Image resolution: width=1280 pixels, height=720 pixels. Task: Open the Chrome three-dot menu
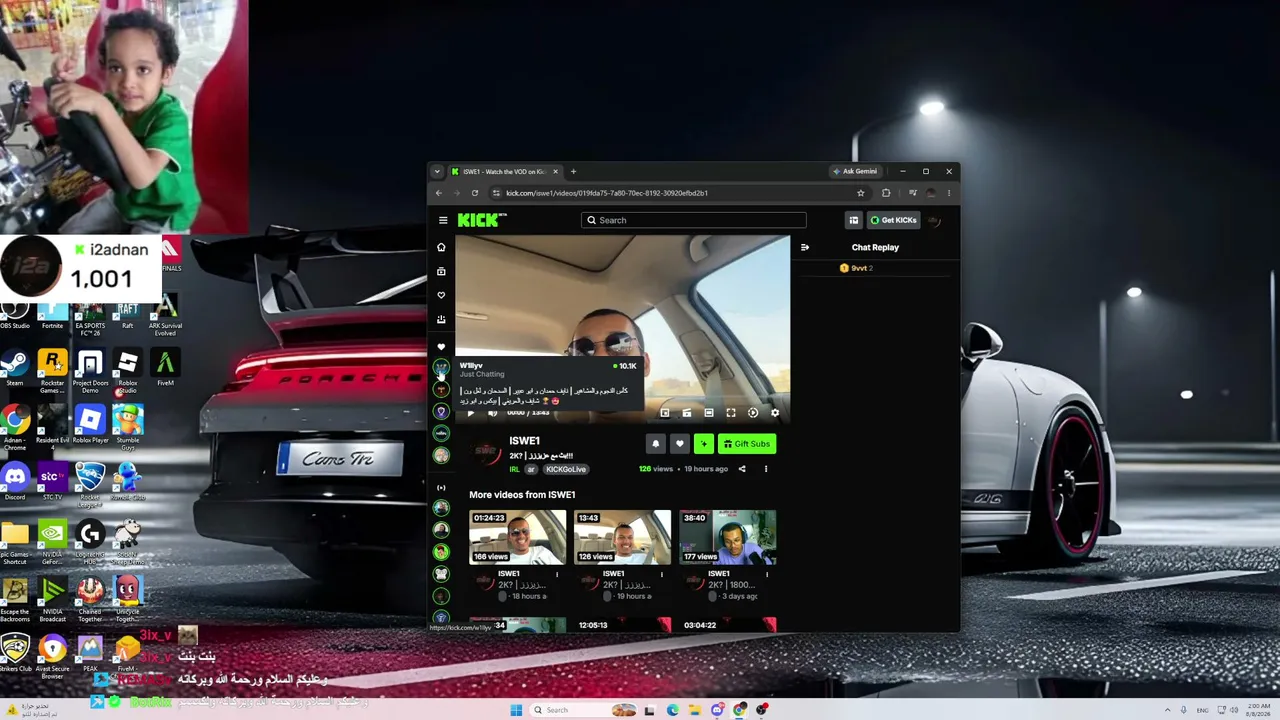(x=949, y=193)
